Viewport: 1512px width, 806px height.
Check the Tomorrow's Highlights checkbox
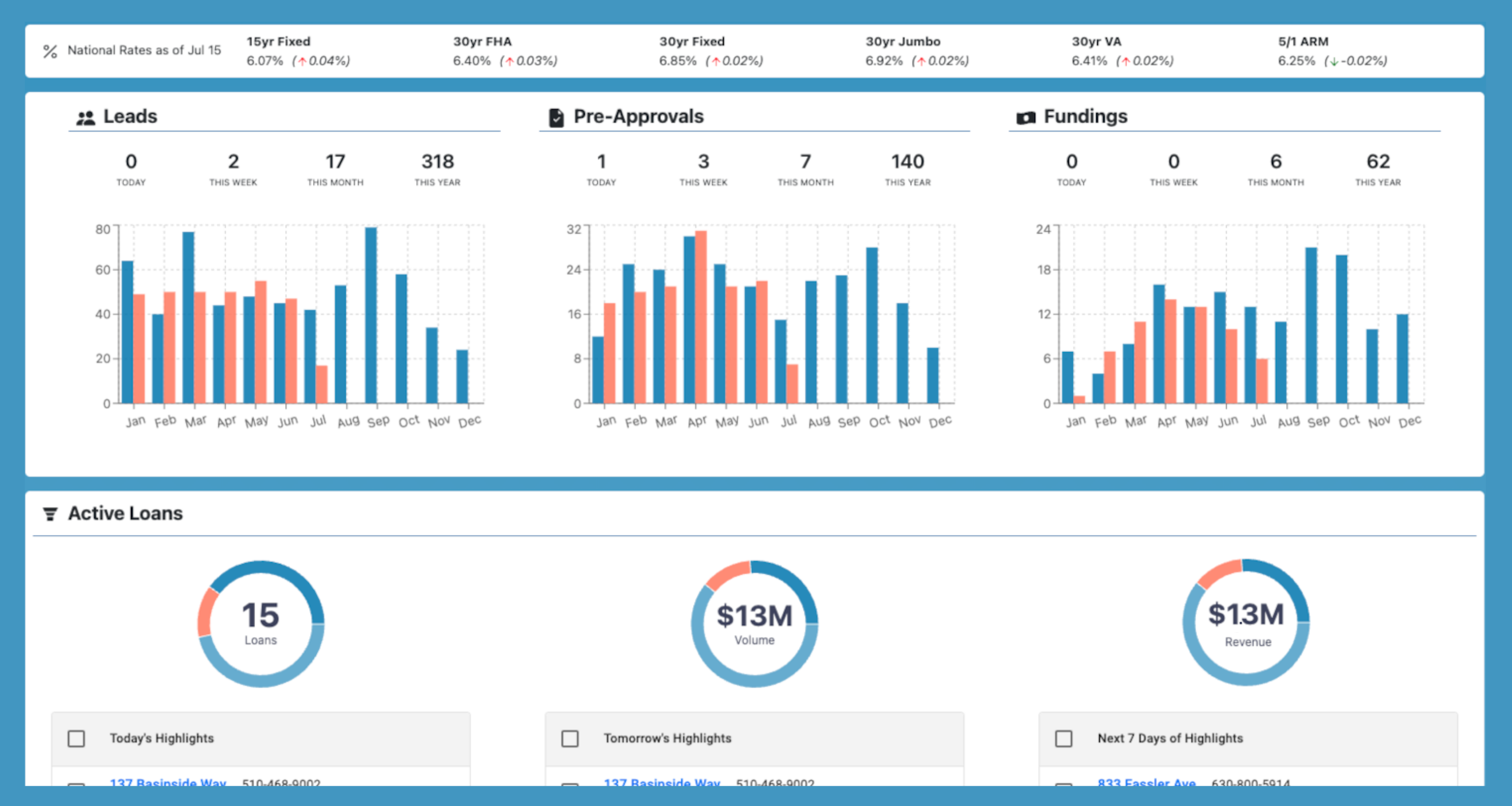point(570,738)
